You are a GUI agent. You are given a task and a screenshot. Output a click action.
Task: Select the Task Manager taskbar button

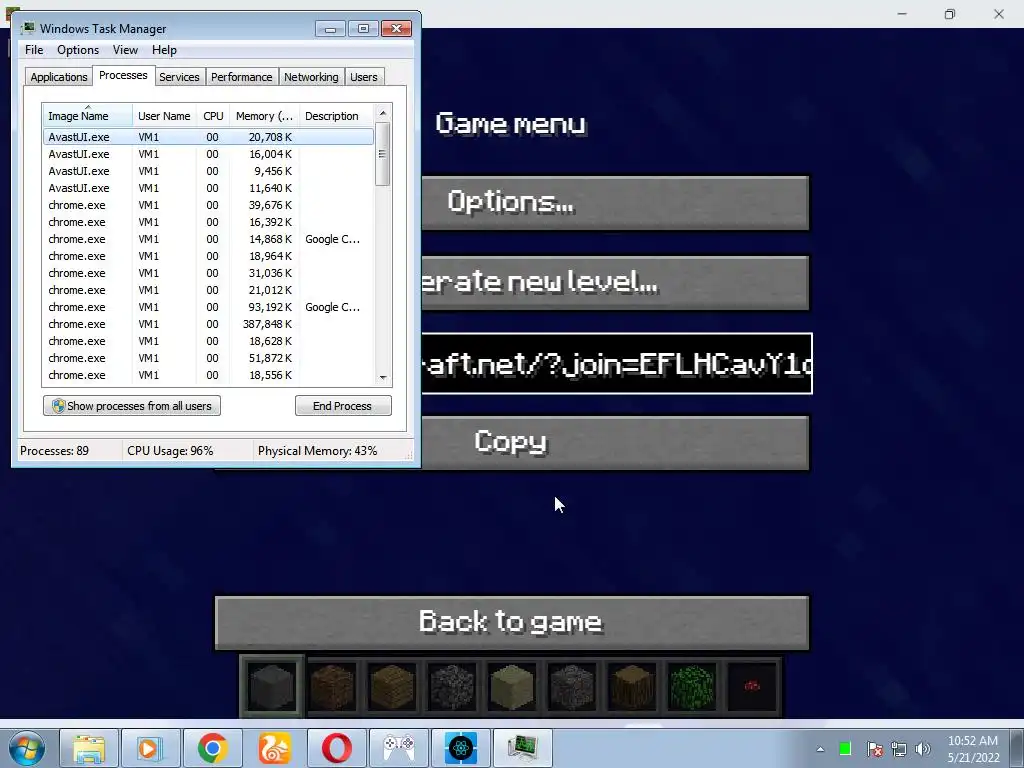tap(522, 748)
